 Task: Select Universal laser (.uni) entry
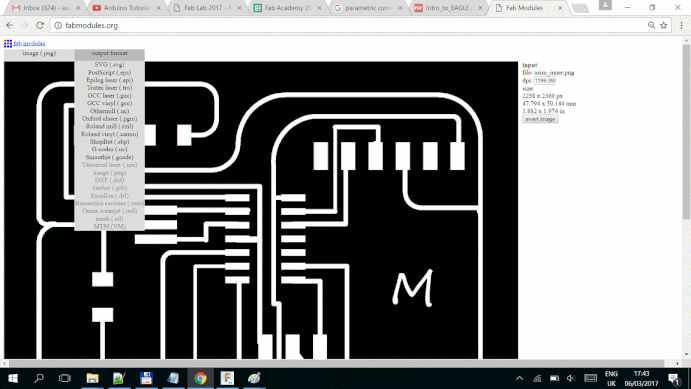109,165
